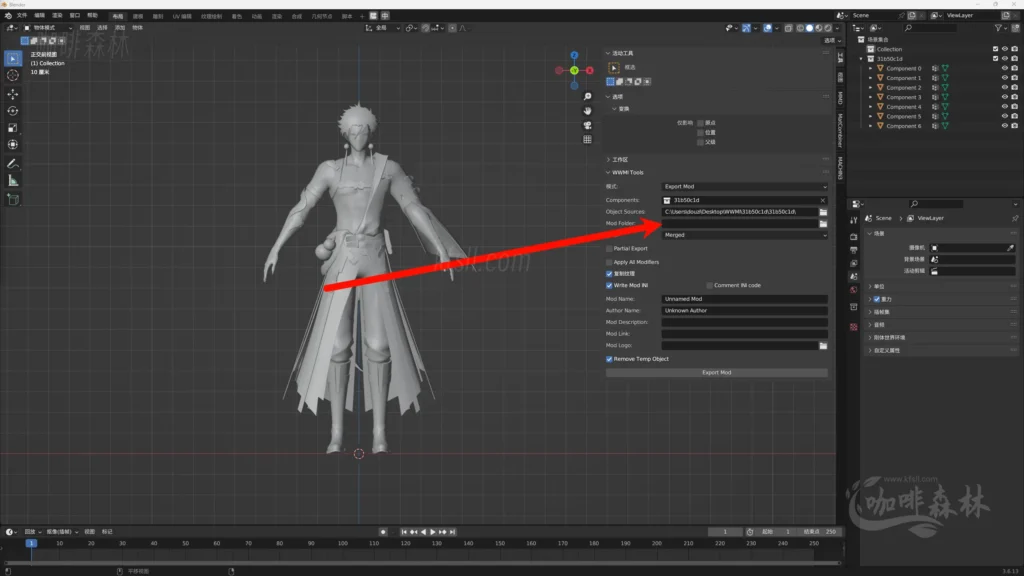The image size is (1024, 576).
Task: Select the Rotate tool in left toolbar
Action: coord(13,111)
